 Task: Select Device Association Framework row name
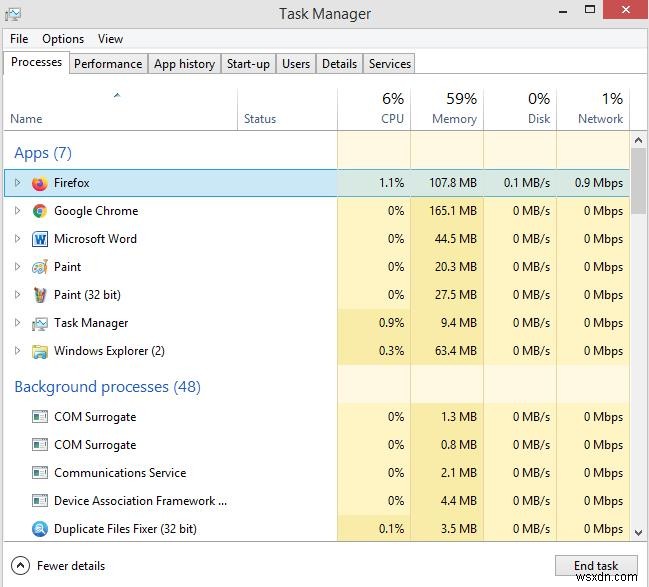[x=140, y=501]
